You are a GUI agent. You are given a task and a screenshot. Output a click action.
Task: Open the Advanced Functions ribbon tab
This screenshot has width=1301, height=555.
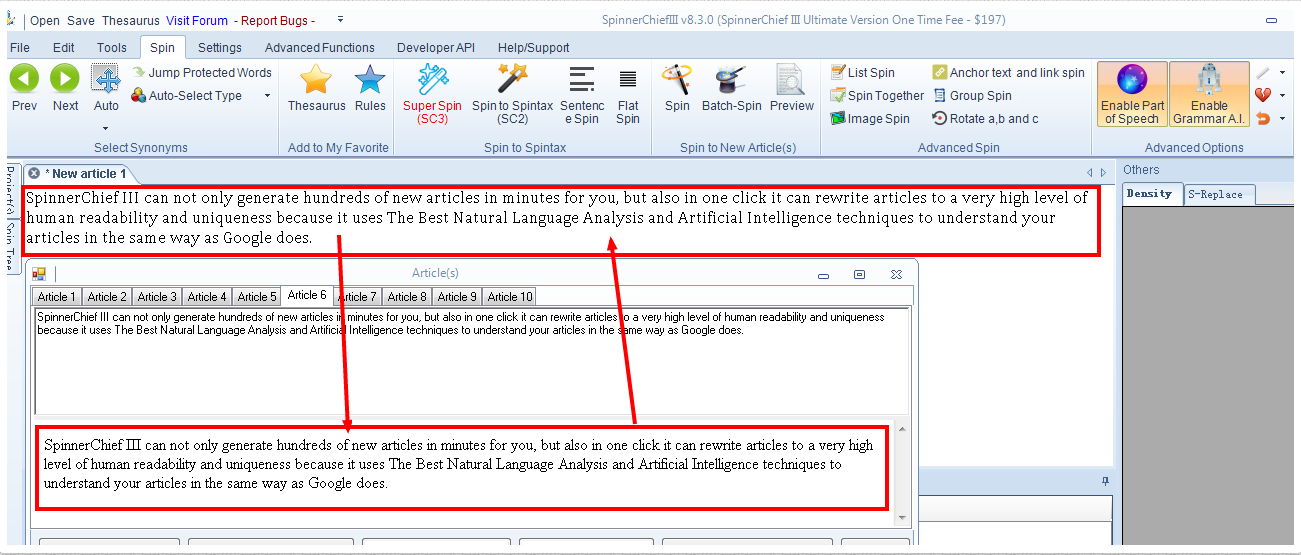click(319, 47)
